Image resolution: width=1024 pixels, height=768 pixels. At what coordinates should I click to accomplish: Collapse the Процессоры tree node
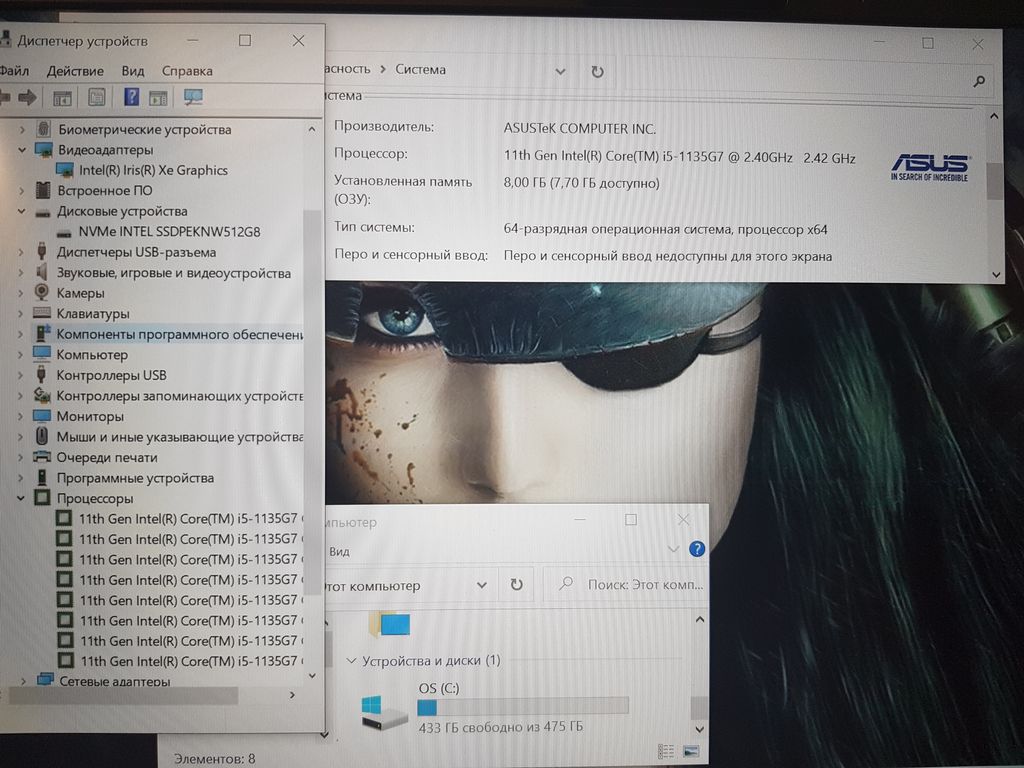[x=22, y=498]
